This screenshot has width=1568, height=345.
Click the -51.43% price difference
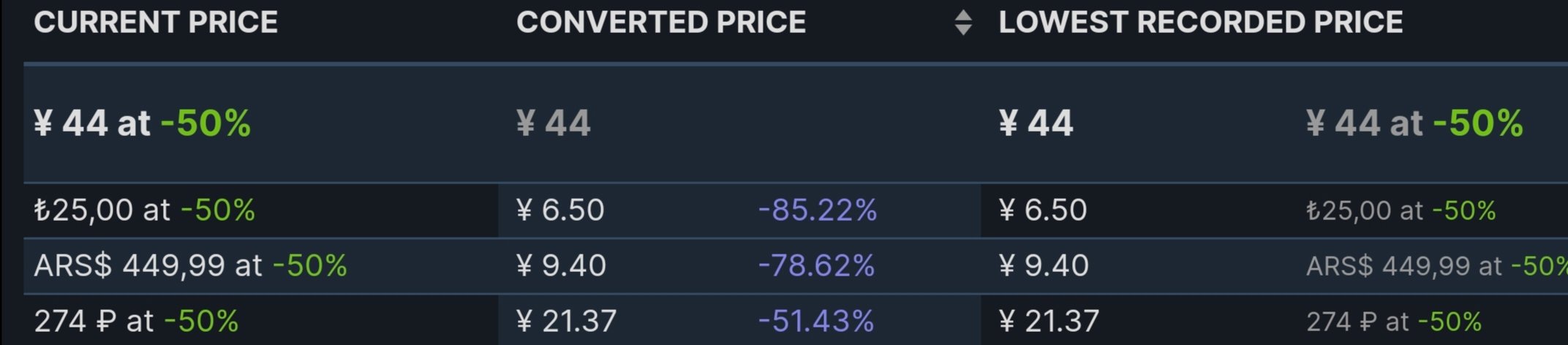click(815, 321)
